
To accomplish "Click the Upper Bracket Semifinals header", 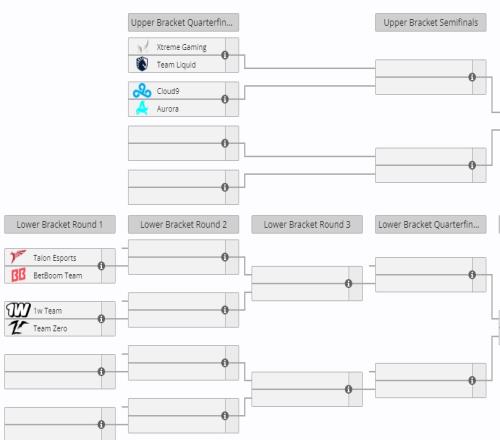I will [x=431, y=23].
